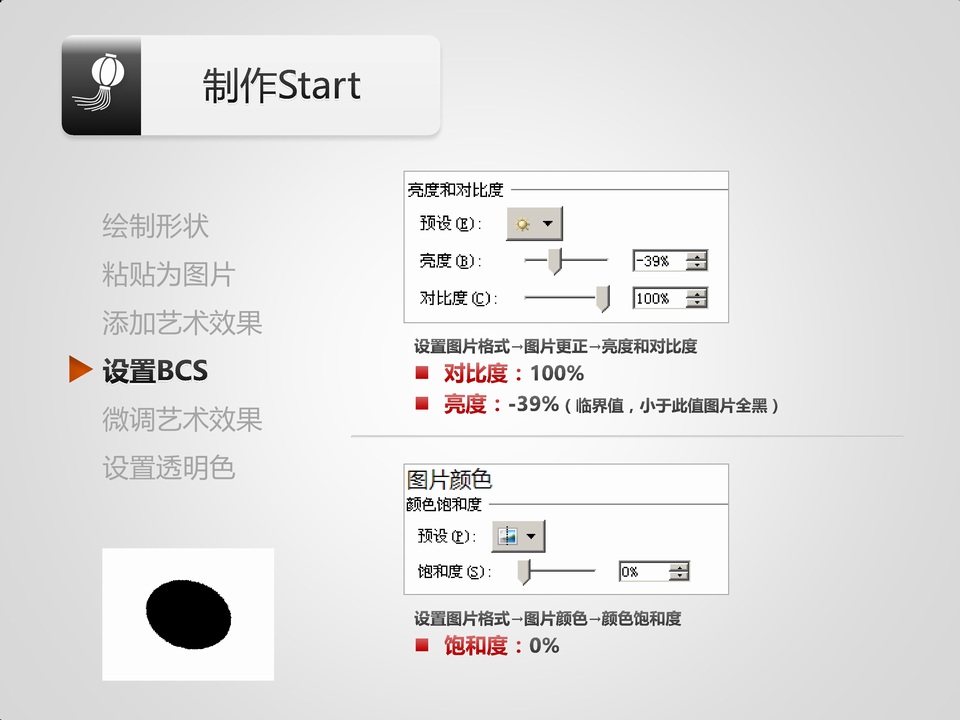
Task: Go to the 粘贴为图片 step
Action: [x=168, y=274]
